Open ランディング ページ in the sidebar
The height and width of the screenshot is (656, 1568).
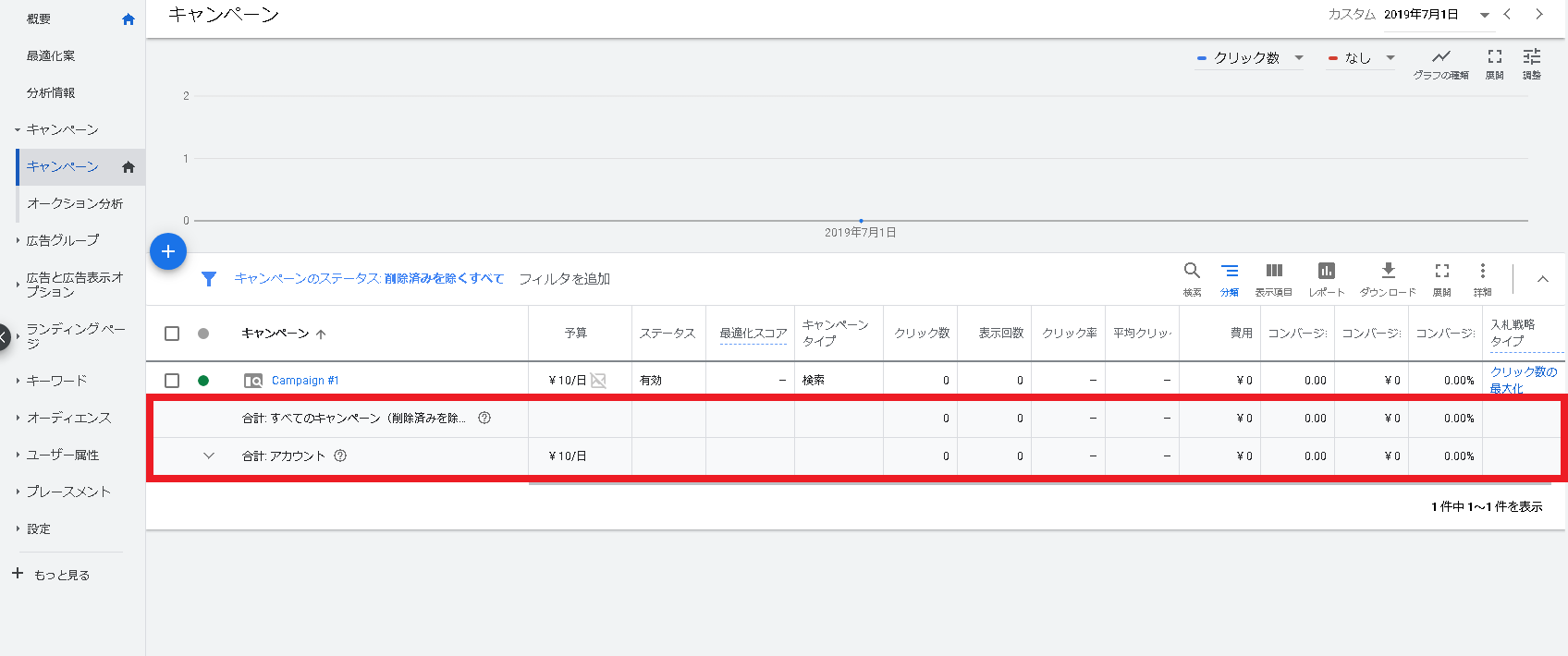tap(76, 335)
